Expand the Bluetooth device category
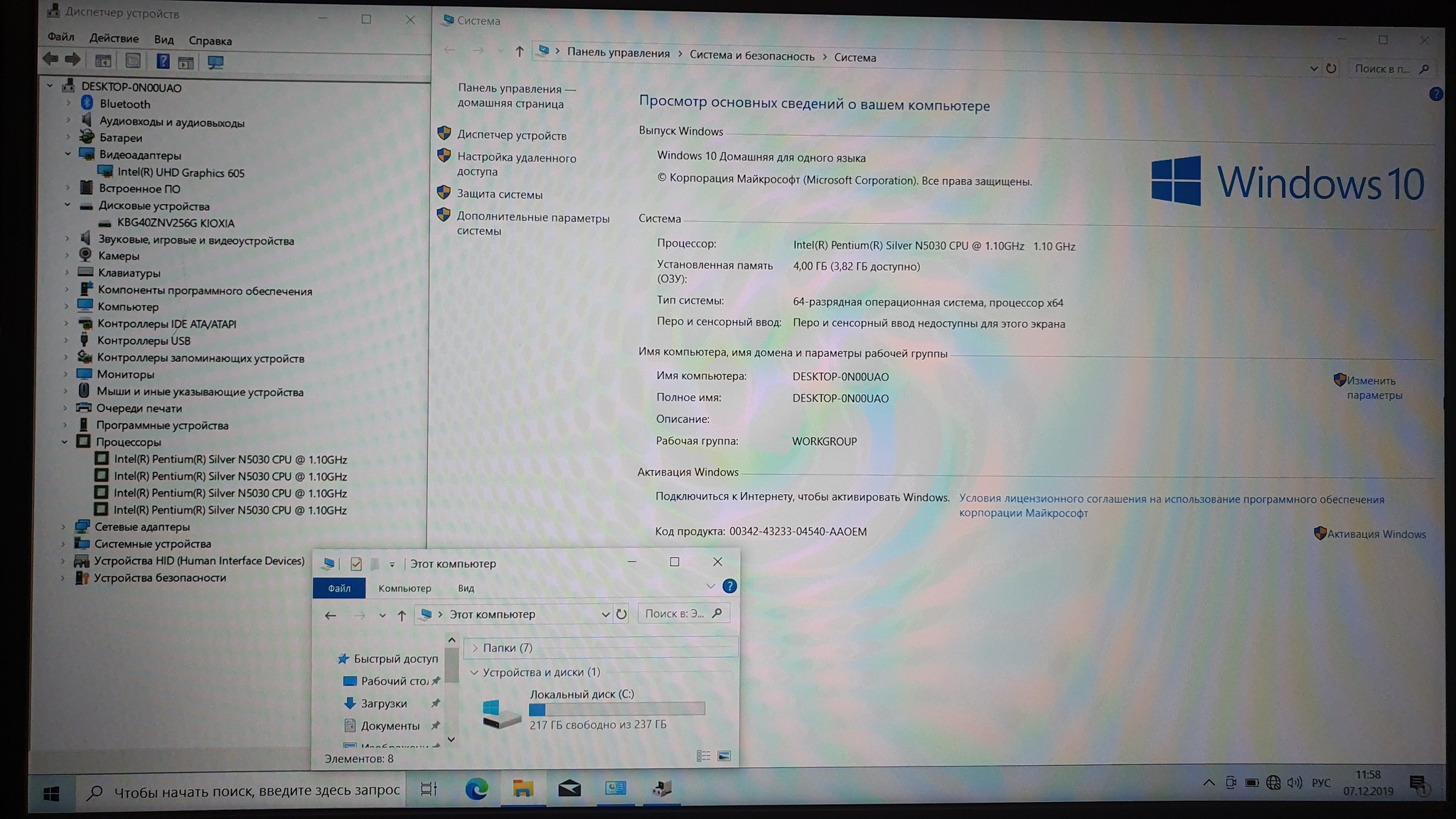The width and height of the screenshot is (1456, 819). [x=68, y=104]
